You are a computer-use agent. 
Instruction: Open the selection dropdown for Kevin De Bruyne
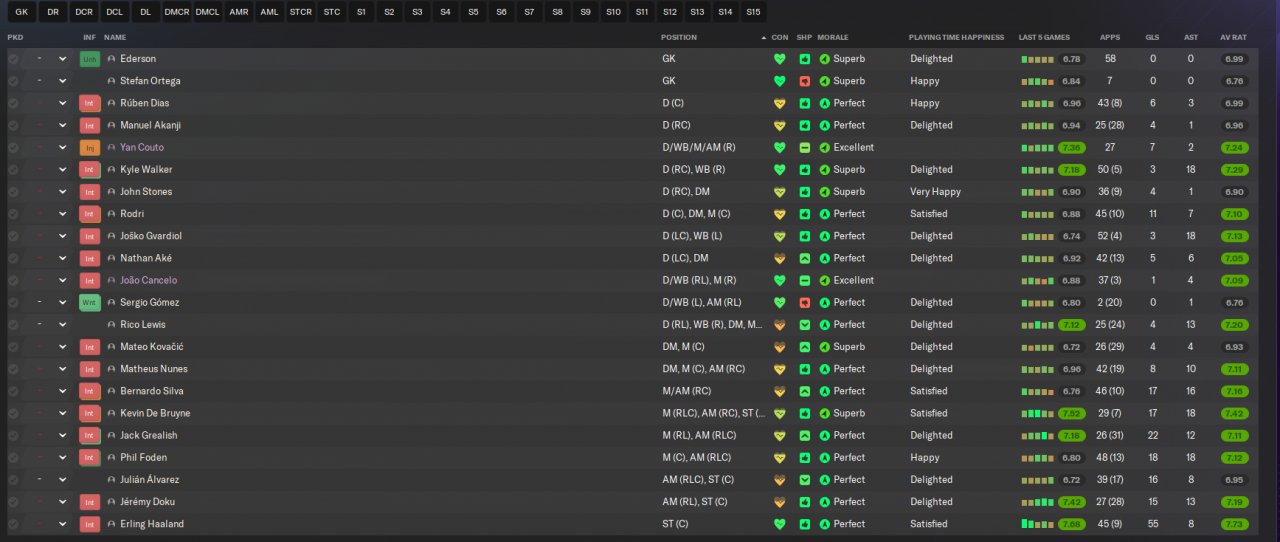(x=63, y=413)
